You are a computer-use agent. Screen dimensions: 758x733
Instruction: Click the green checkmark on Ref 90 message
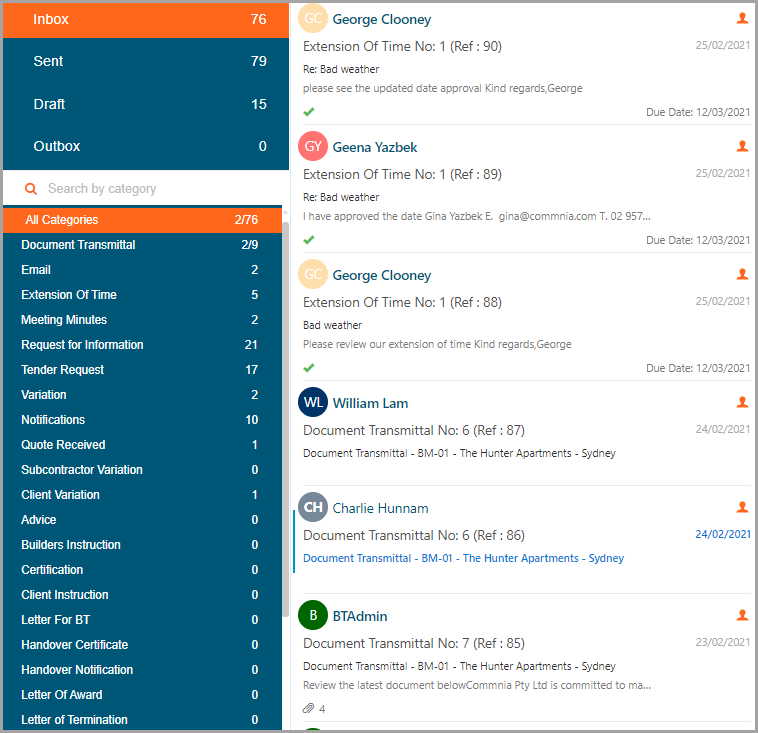(309, 112)
